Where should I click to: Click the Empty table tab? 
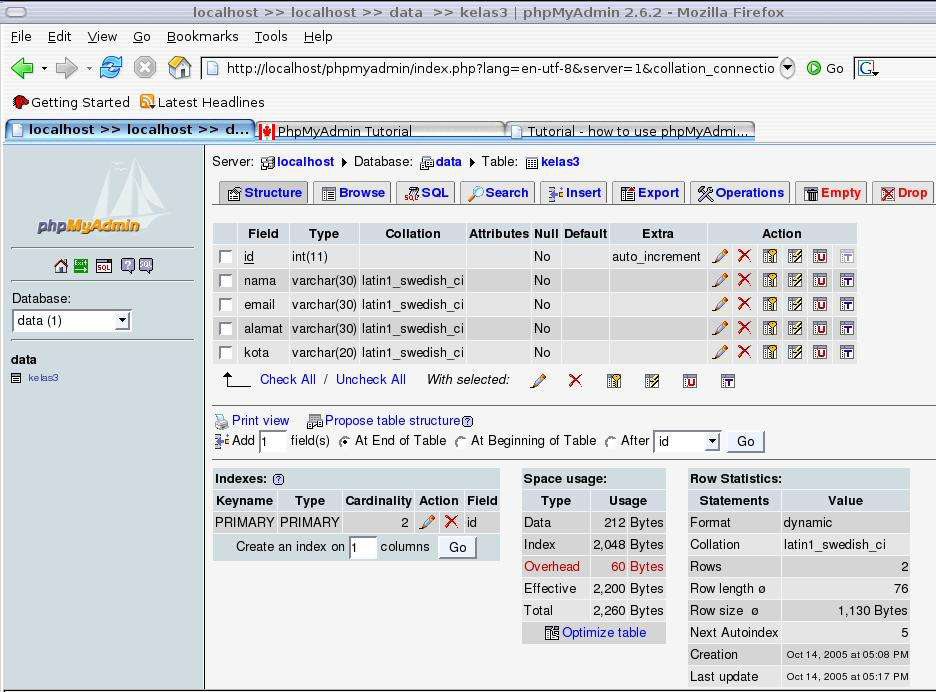coord(831,193)
